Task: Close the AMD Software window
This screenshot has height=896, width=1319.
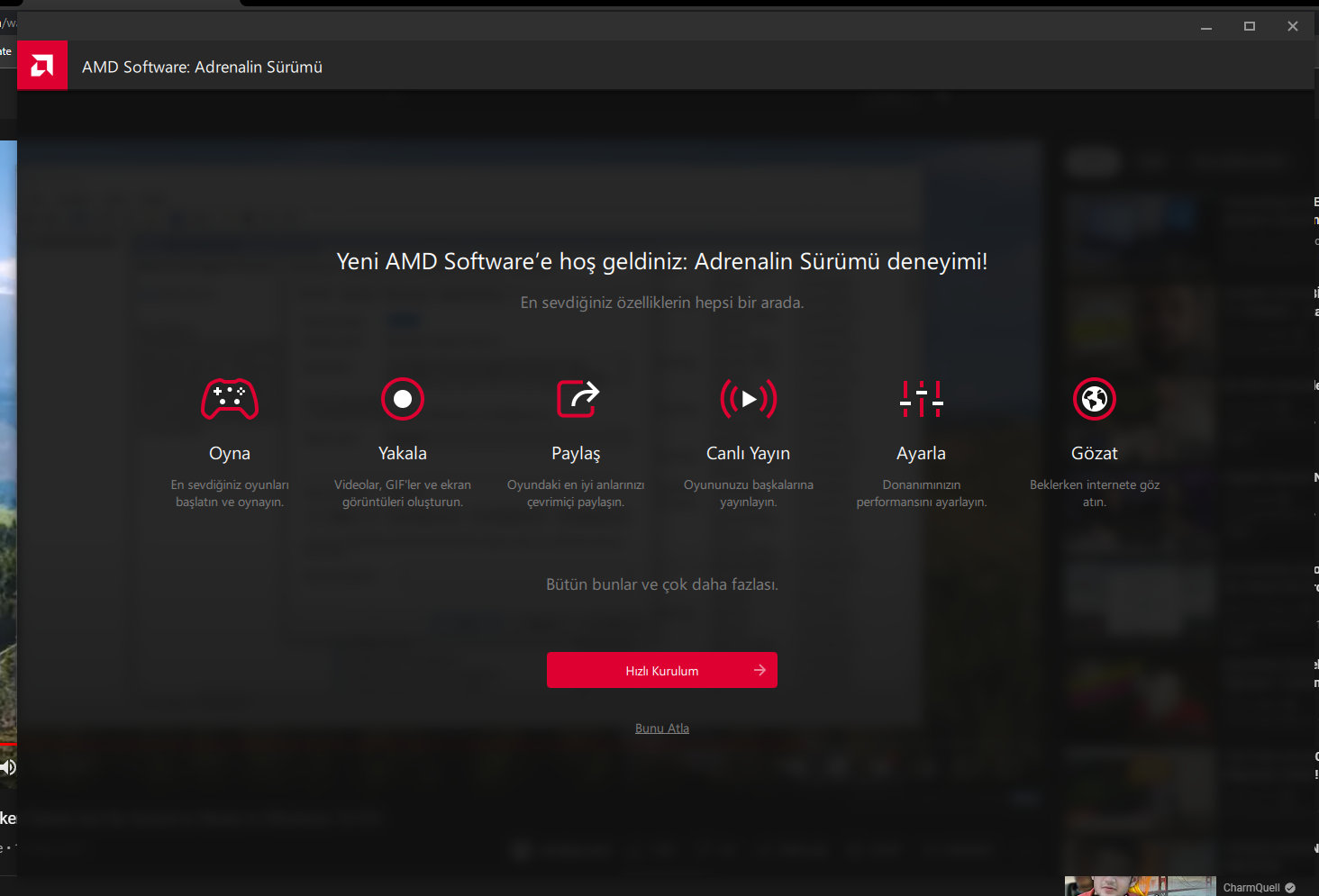Action: [1293, 26]
